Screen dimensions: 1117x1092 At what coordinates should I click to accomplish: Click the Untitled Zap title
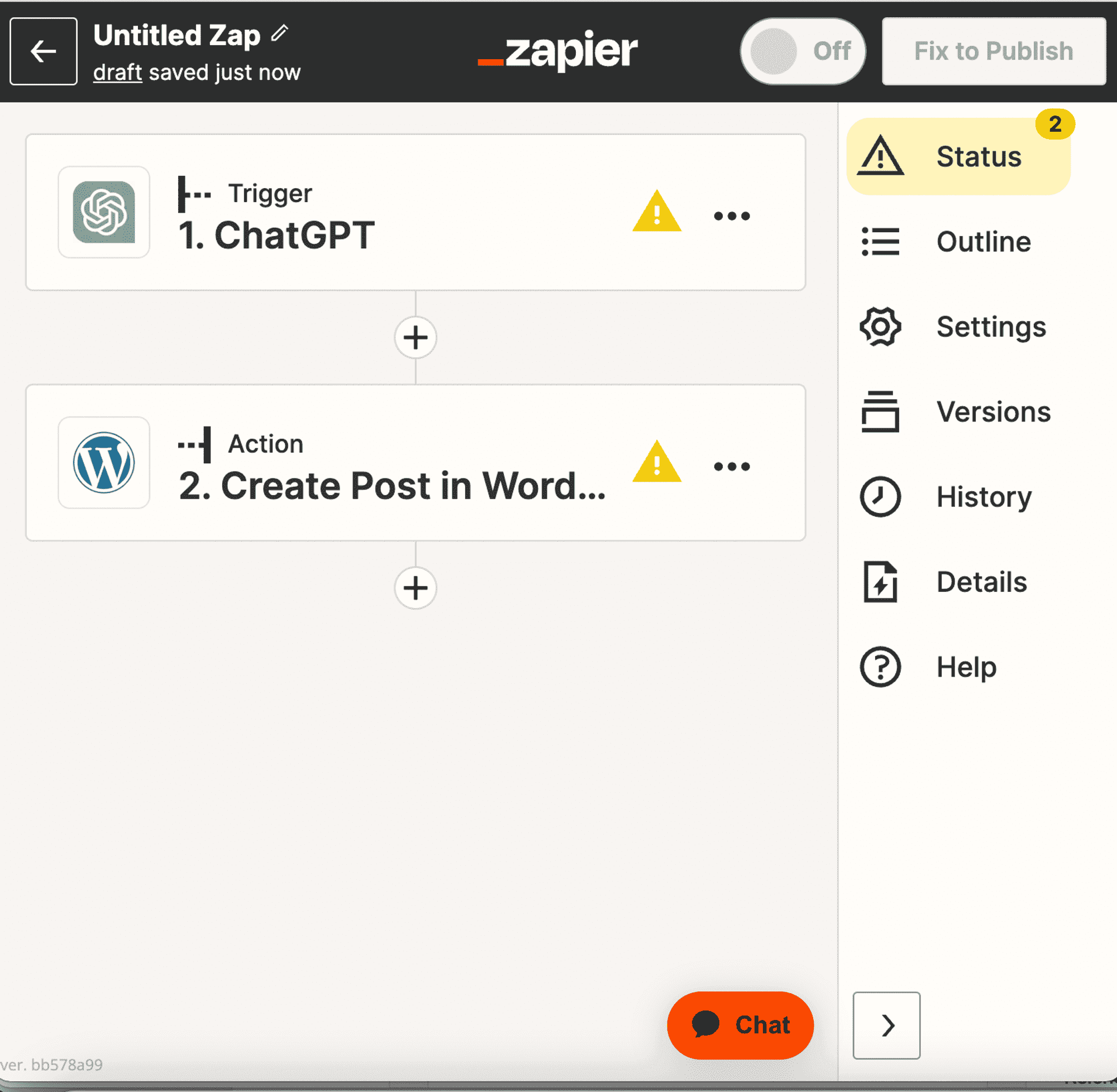(x=176, y=36)
